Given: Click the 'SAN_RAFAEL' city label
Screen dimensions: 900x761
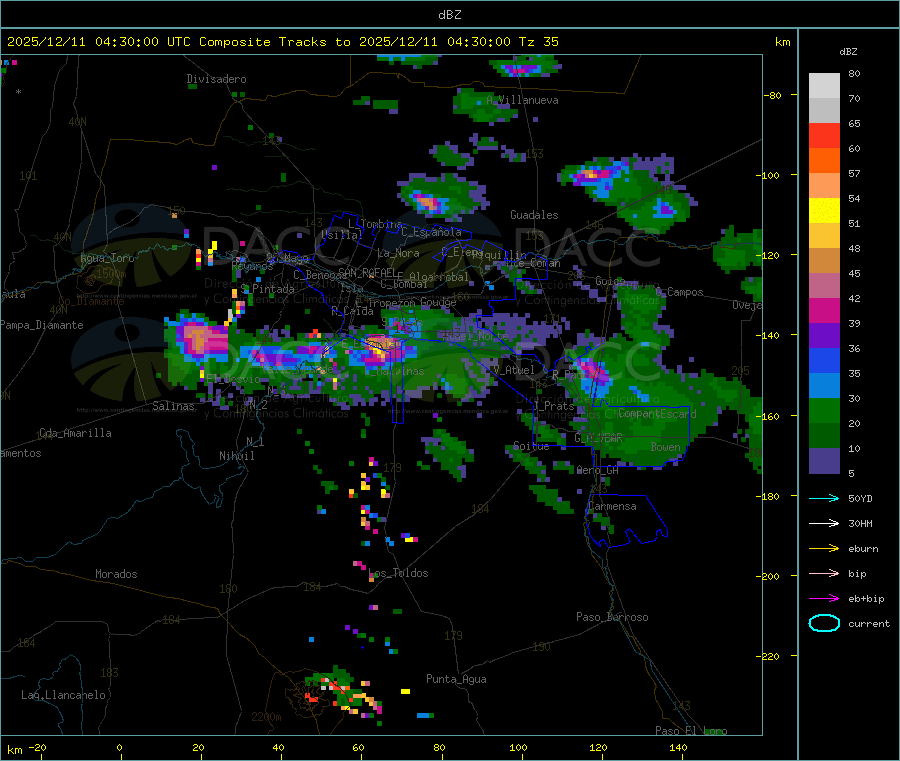Looking at the screenshot, I should (367, 272).
